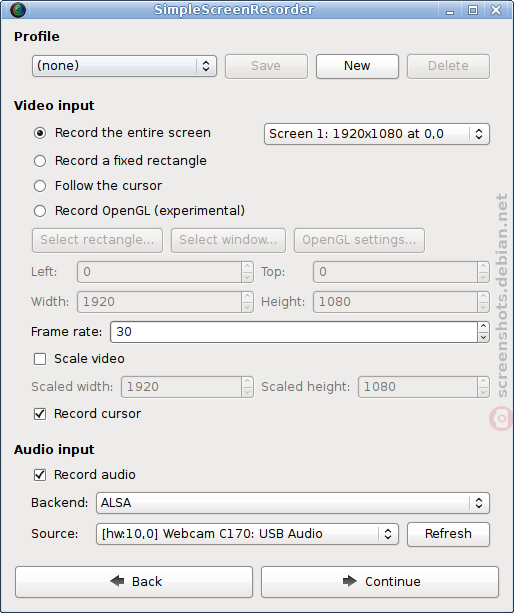Click the frame rate decrement arrow
The height and width of the screenshot is (613, 514).
coord(484,337)
